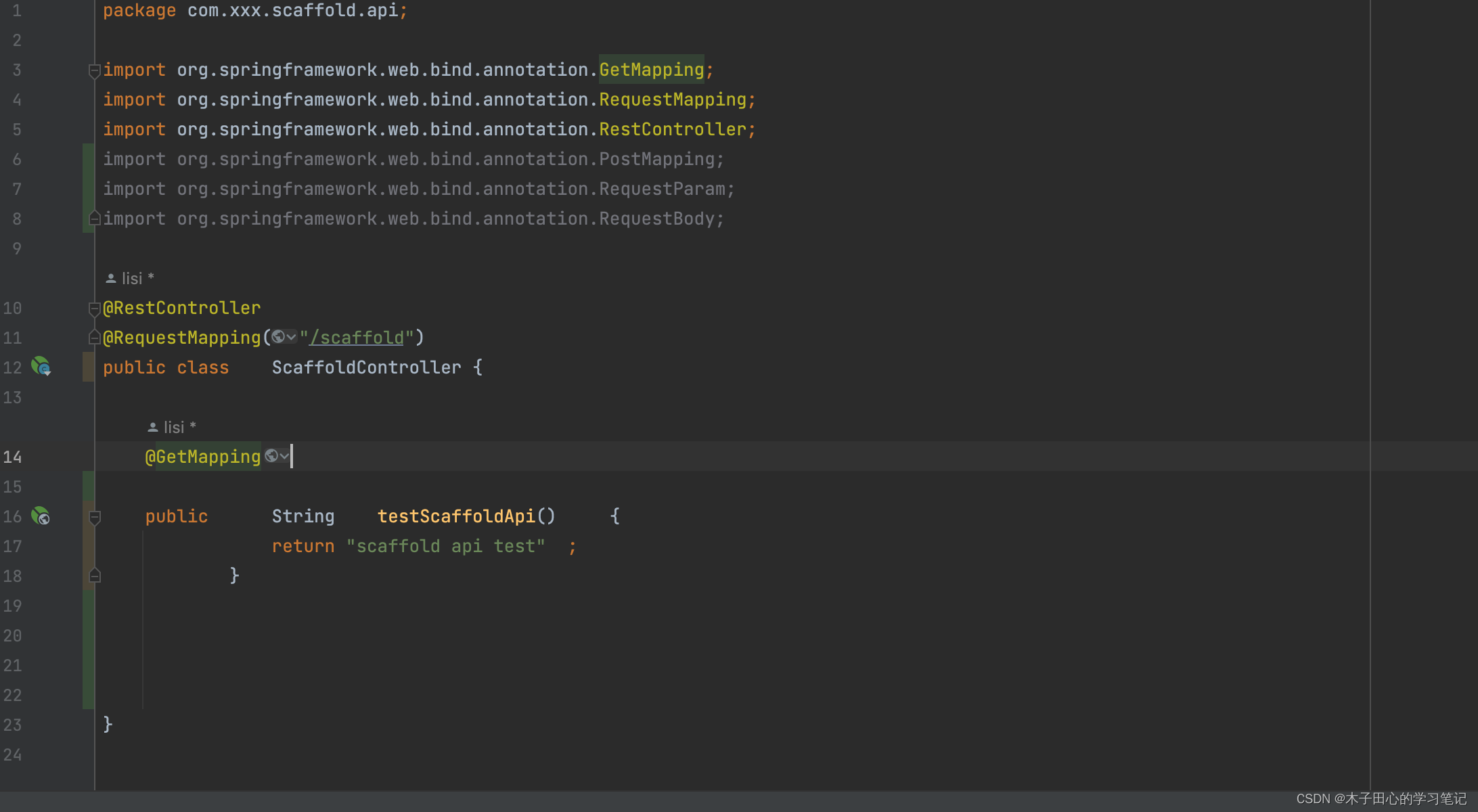
Task: Click the author avatar icon above @GetMapping
Action: click(x=153, y=426)
